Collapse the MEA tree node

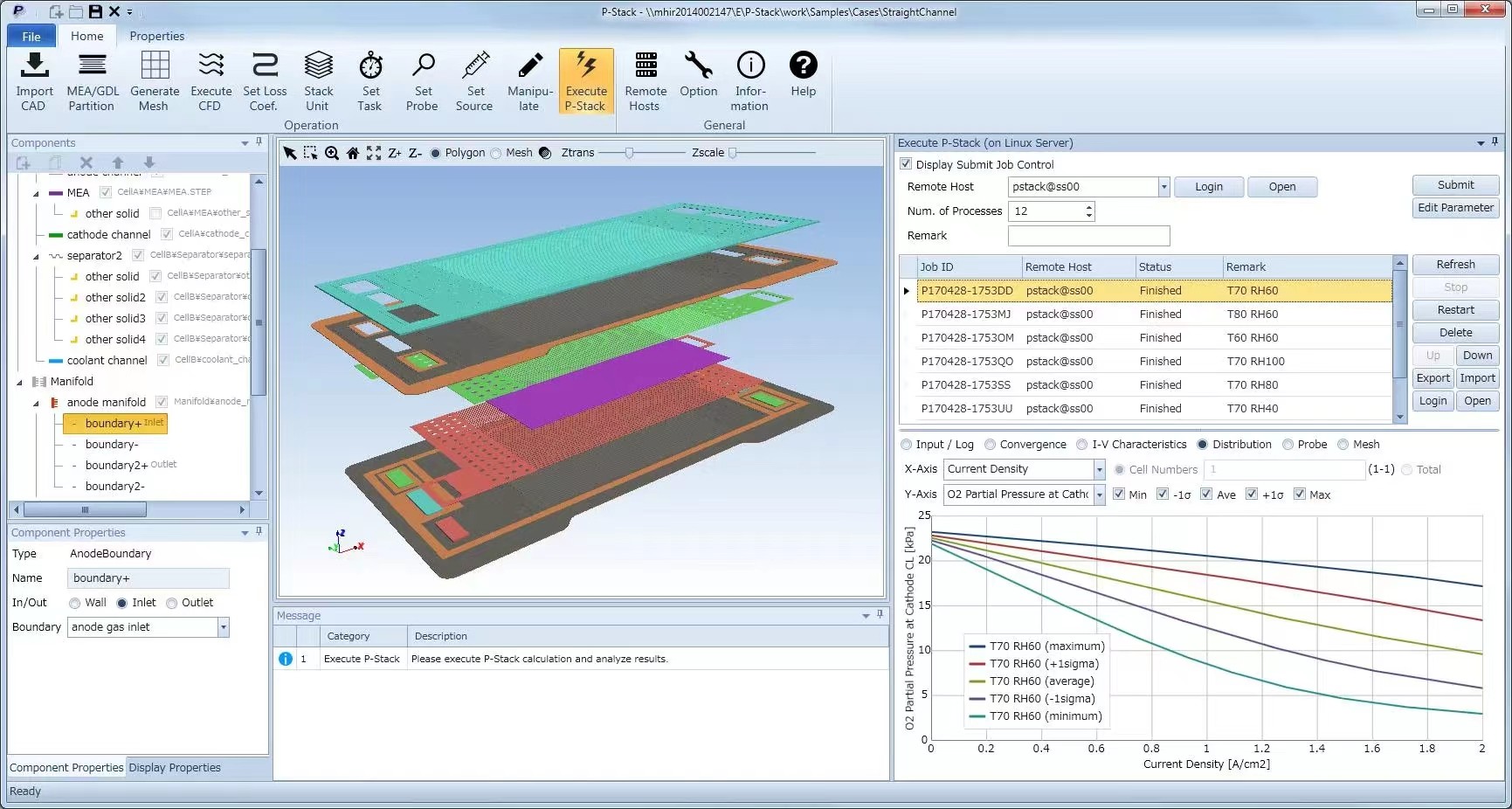tap(36, 193)
